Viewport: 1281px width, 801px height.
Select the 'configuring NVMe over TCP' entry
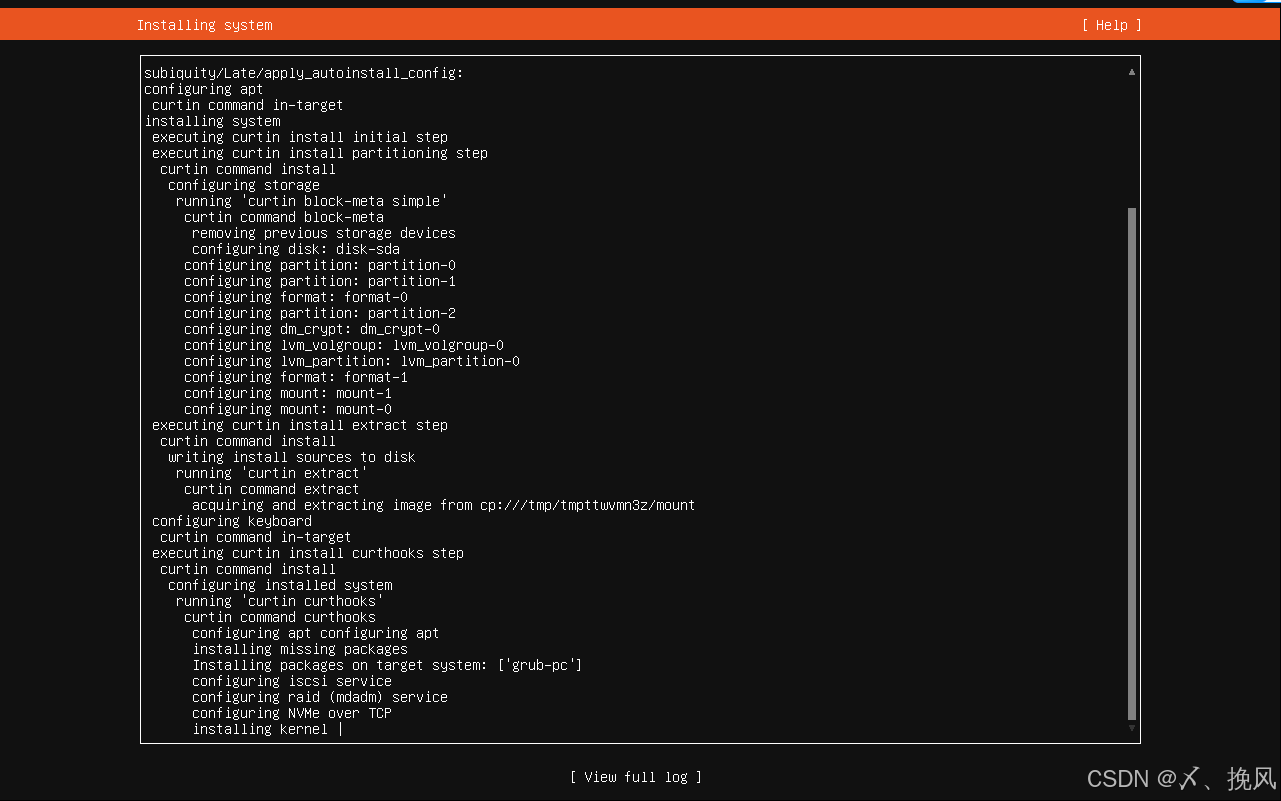click(x=291, y=713)
